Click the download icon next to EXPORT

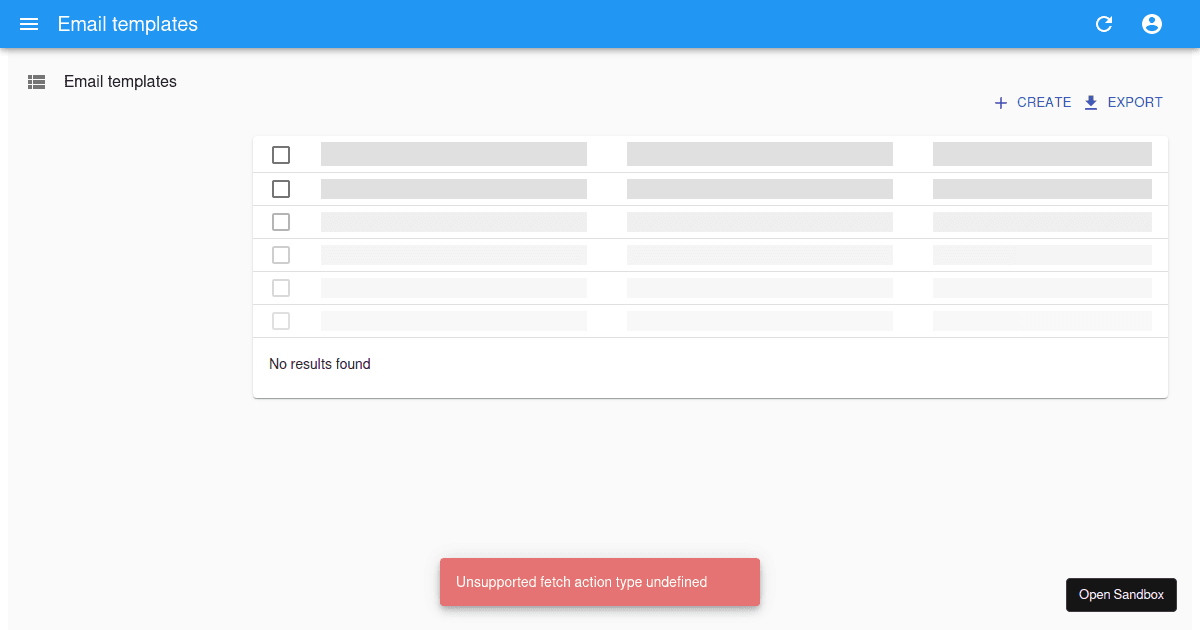(1092, 102)
